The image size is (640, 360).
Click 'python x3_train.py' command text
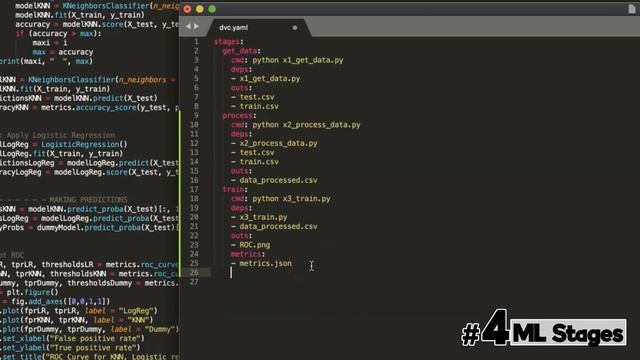click(291, 199)
